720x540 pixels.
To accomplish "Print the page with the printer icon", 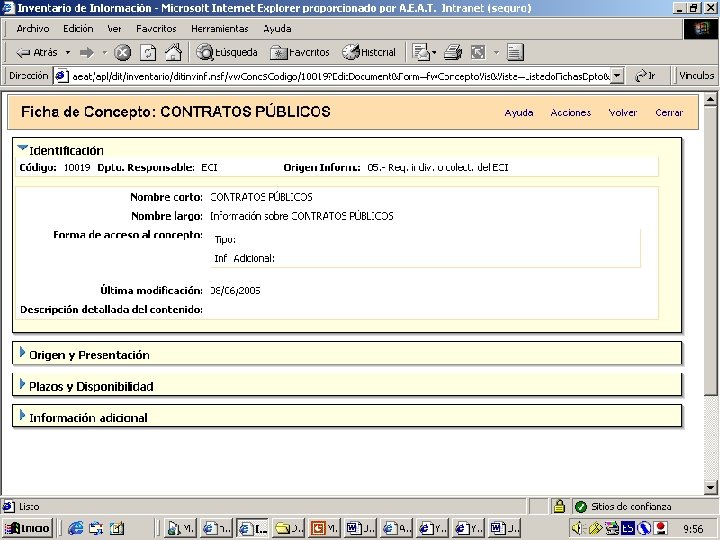I will tap(453, 52).
